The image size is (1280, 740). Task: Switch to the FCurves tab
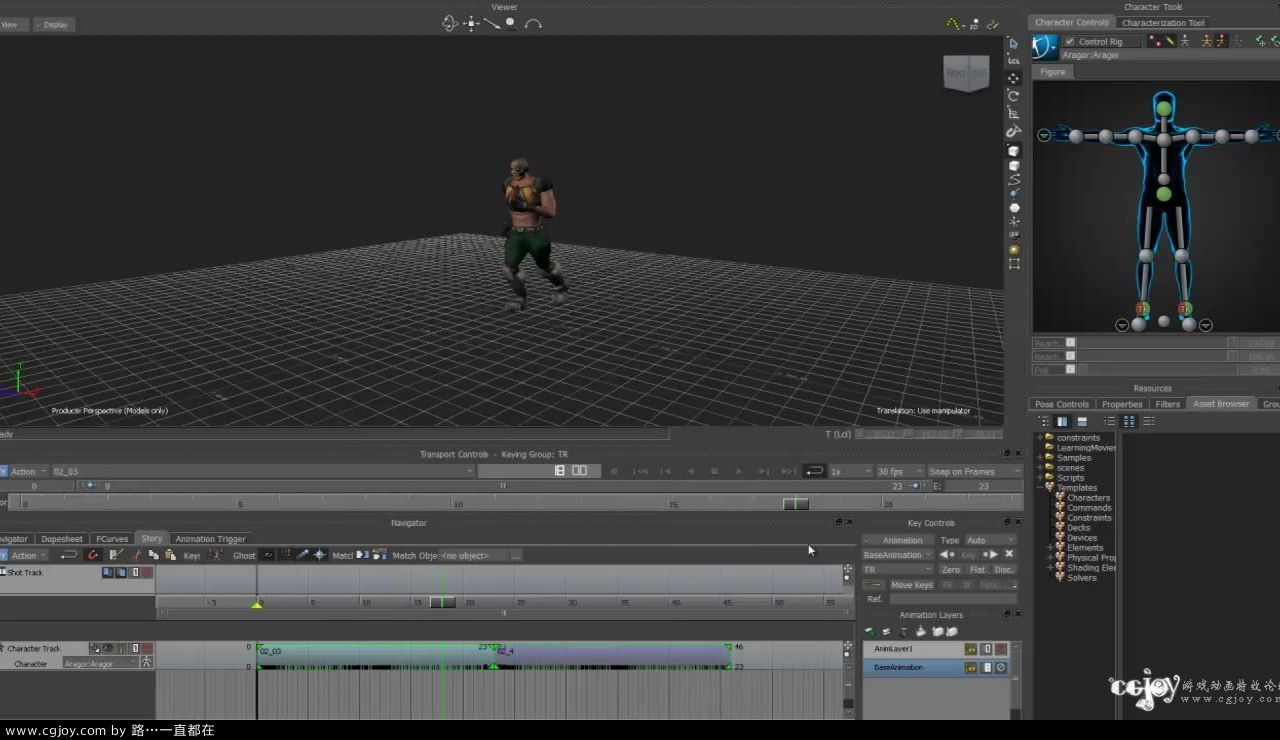pyautogui.click(x=112, y=539)
